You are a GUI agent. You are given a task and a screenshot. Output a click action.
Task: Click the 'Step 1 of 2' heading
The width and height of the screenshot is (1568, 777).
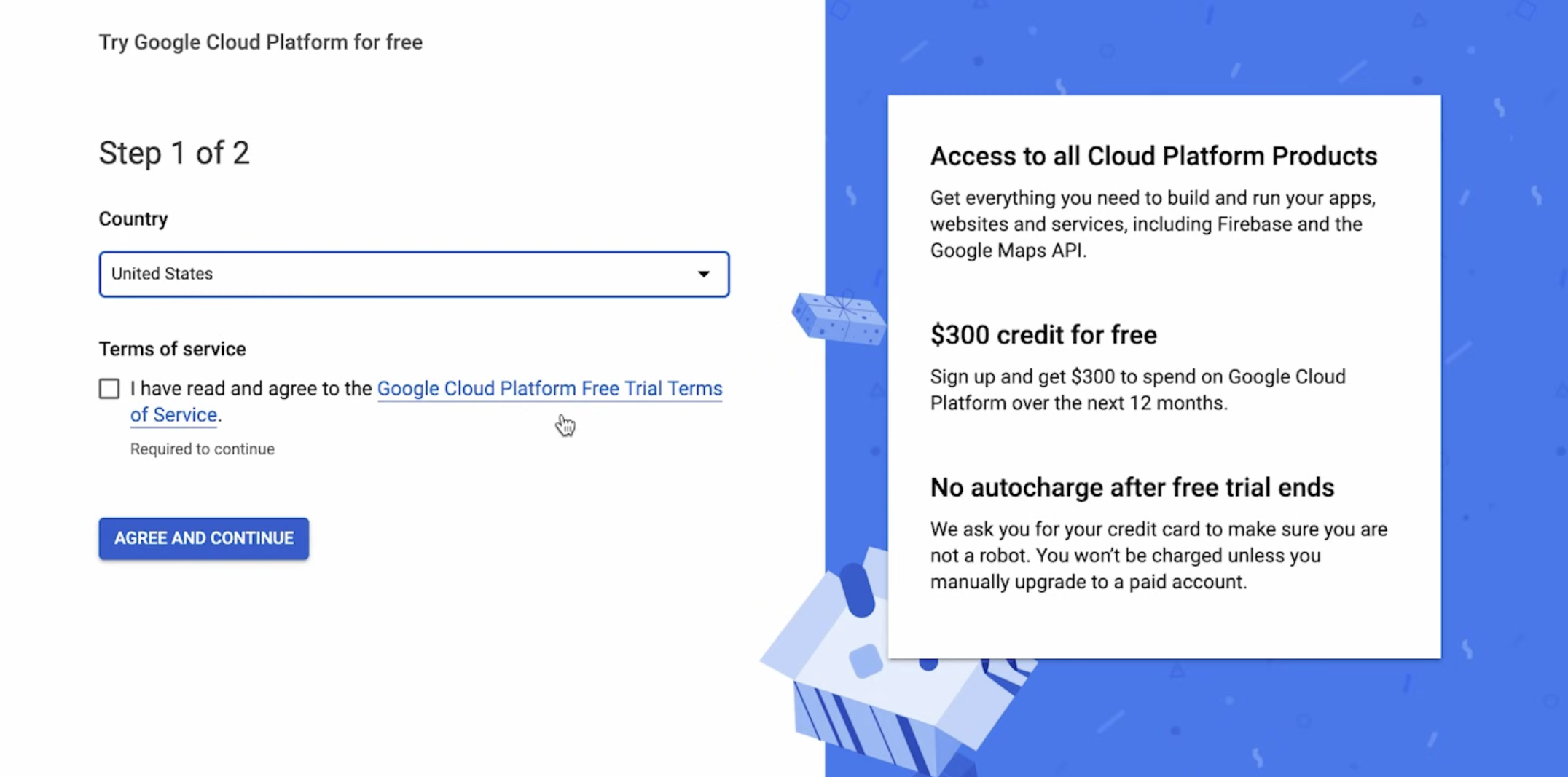pyautogui.click(x=174, y=153)
